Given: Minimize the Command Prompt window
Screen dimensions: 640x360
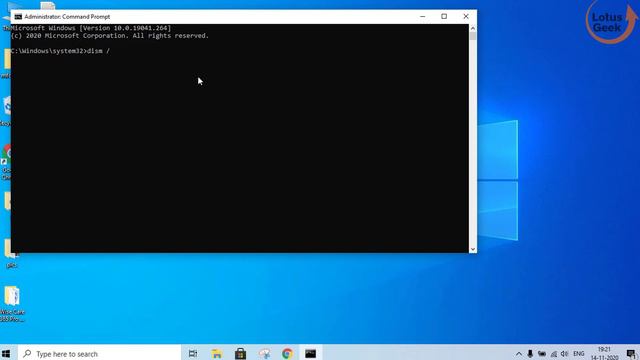Looking at the screenshot, I should point(422,16).
